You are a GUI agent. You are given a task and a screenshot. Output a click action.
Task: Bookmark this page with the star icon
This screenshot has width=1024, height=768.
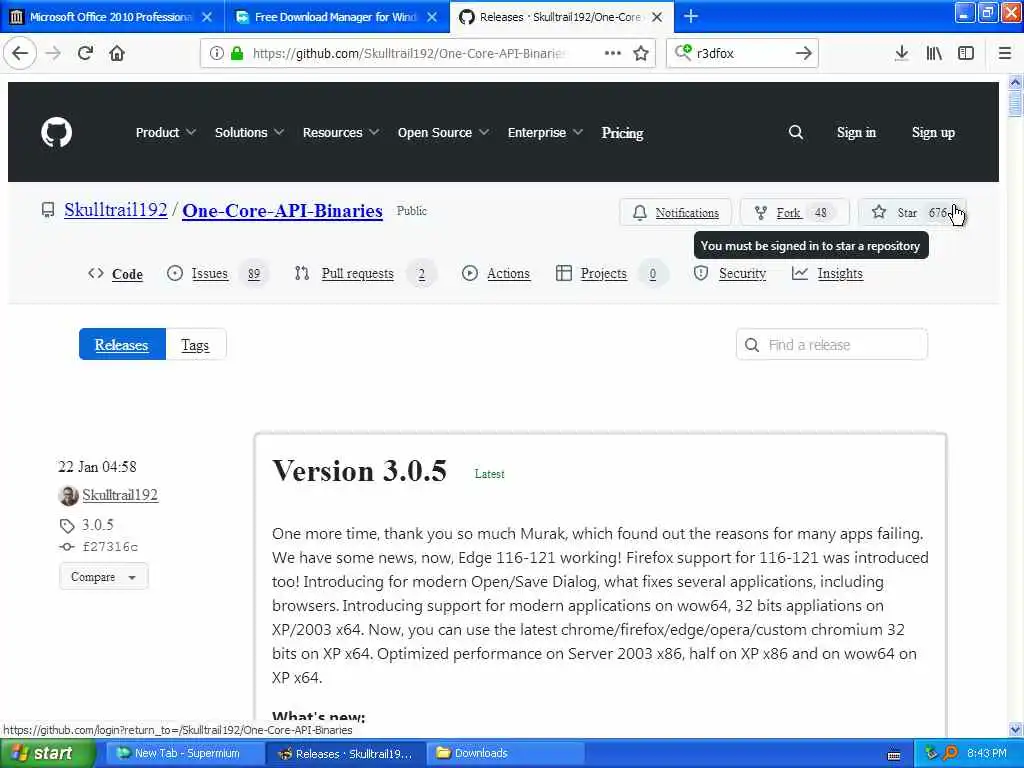[641, 54]
